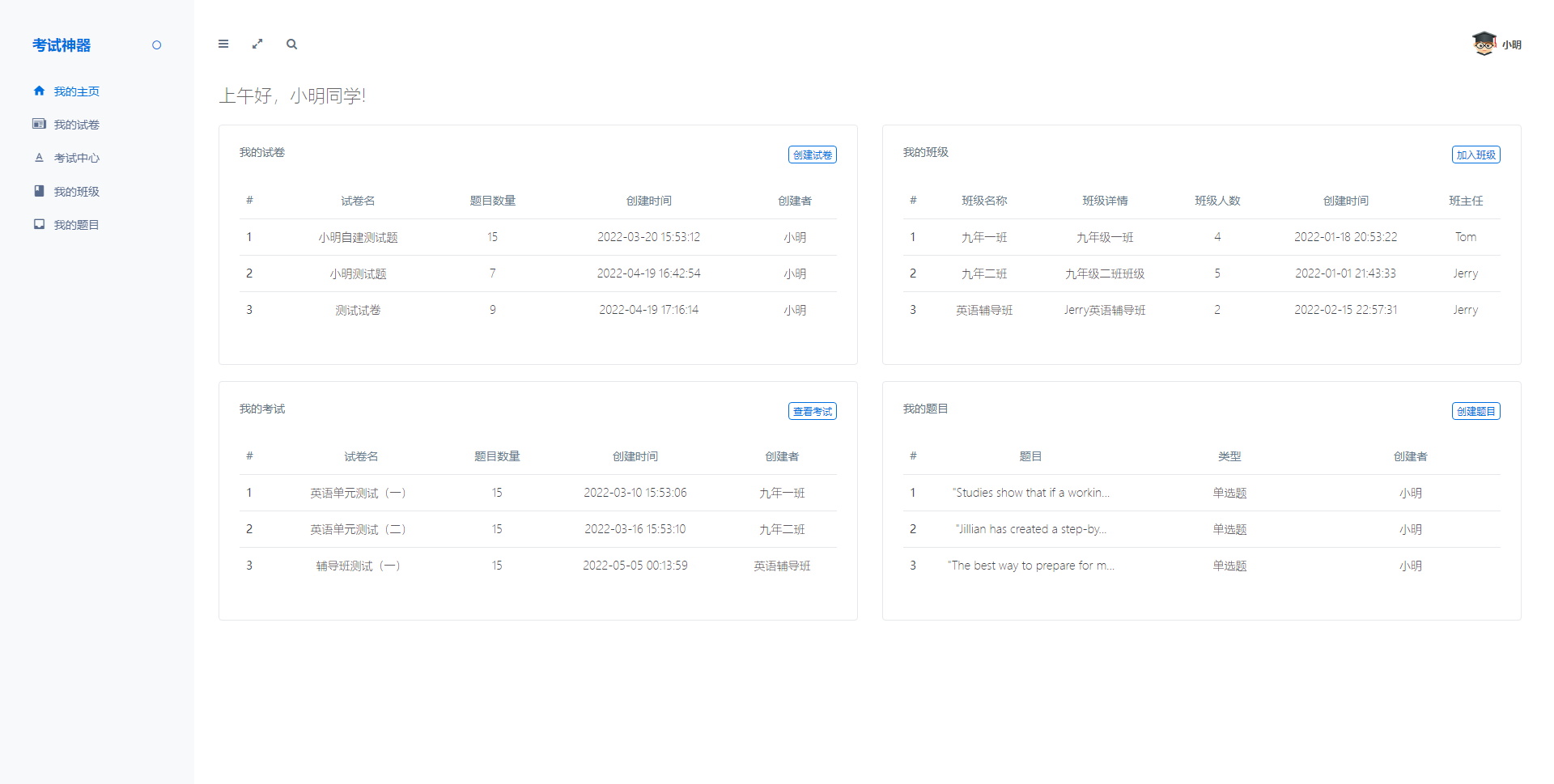
Task: Click the user avatar icon of 小明
Action: click(x=1484, y=44)
